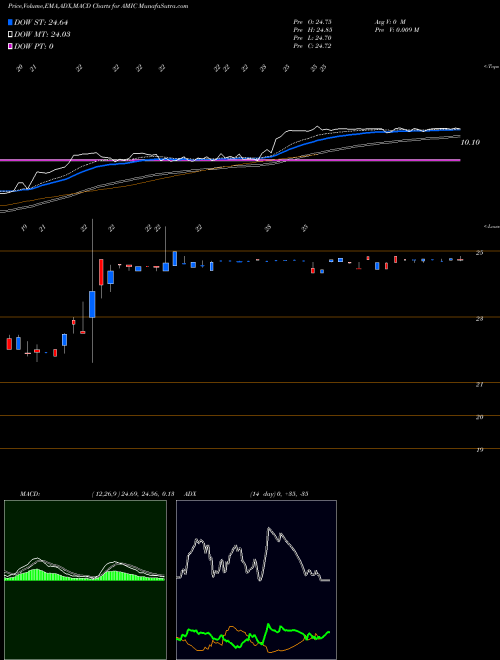Viewport: 500px width, 660px height.
Task: Click the 'Pre C: 24.72' close value
Action: coord(312,46)
